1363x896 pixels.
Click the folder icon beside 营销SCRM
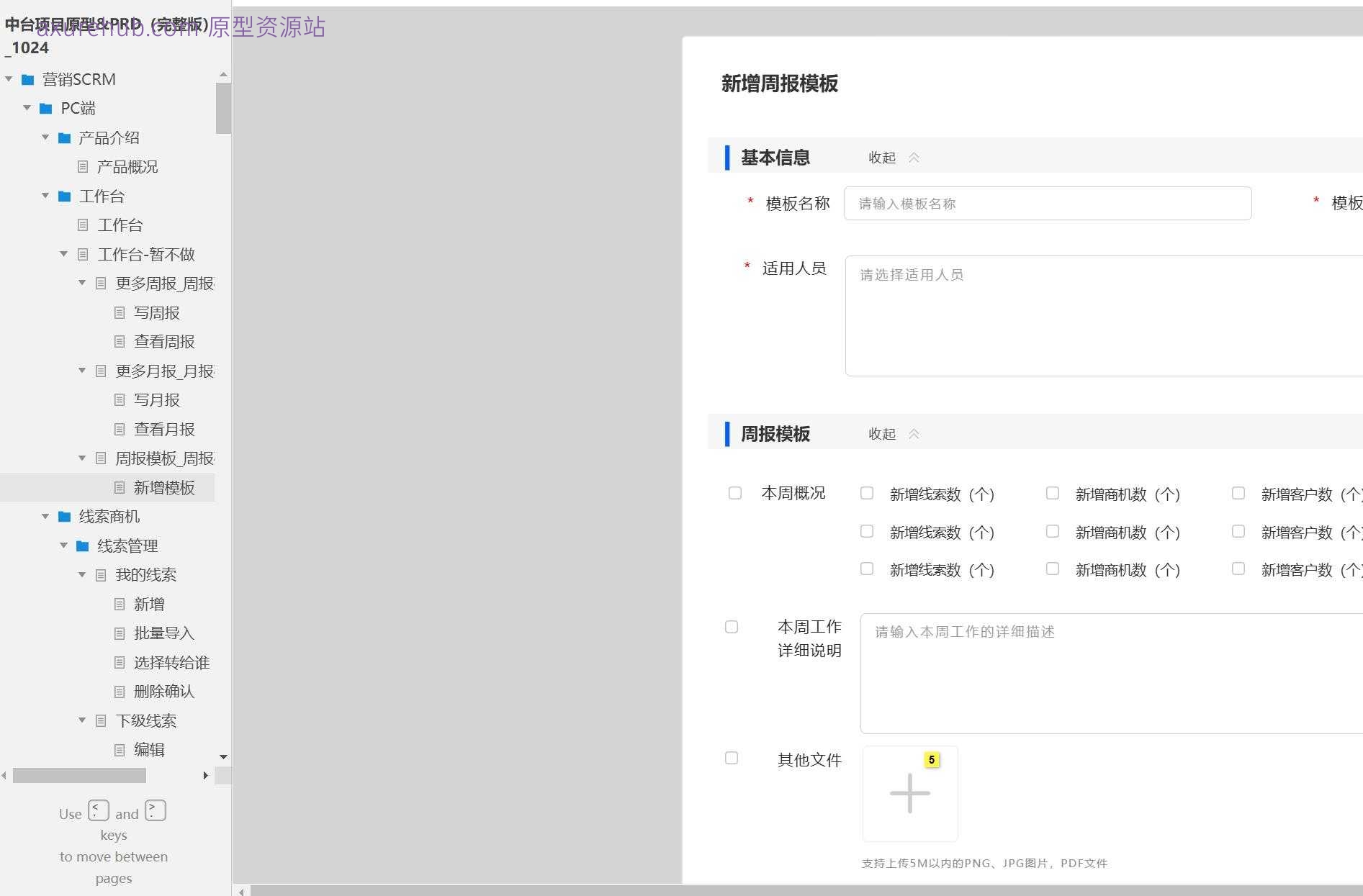point(29,78)
